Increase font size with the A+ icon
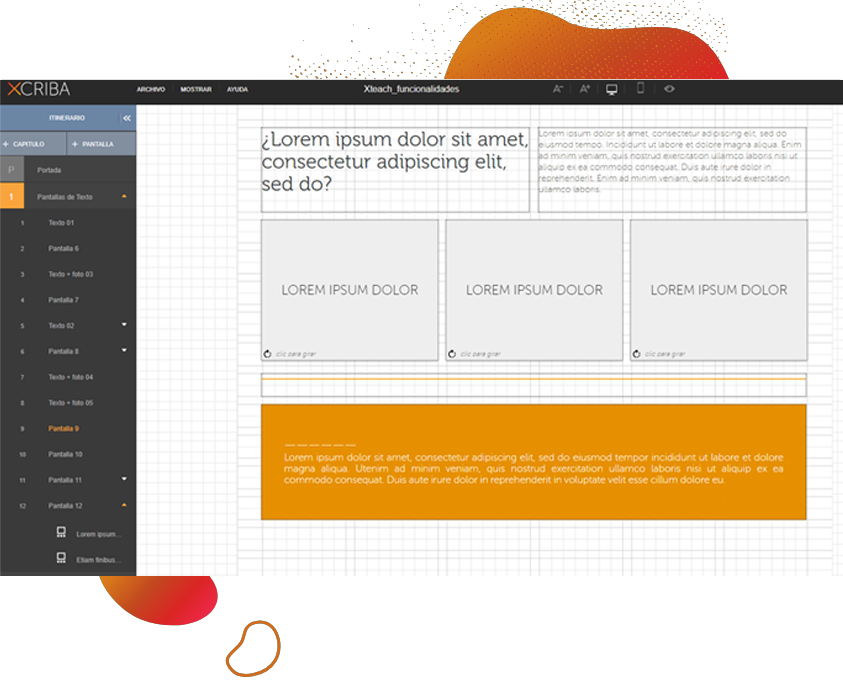Screen dimensions: 843x681 click(585, 89)
